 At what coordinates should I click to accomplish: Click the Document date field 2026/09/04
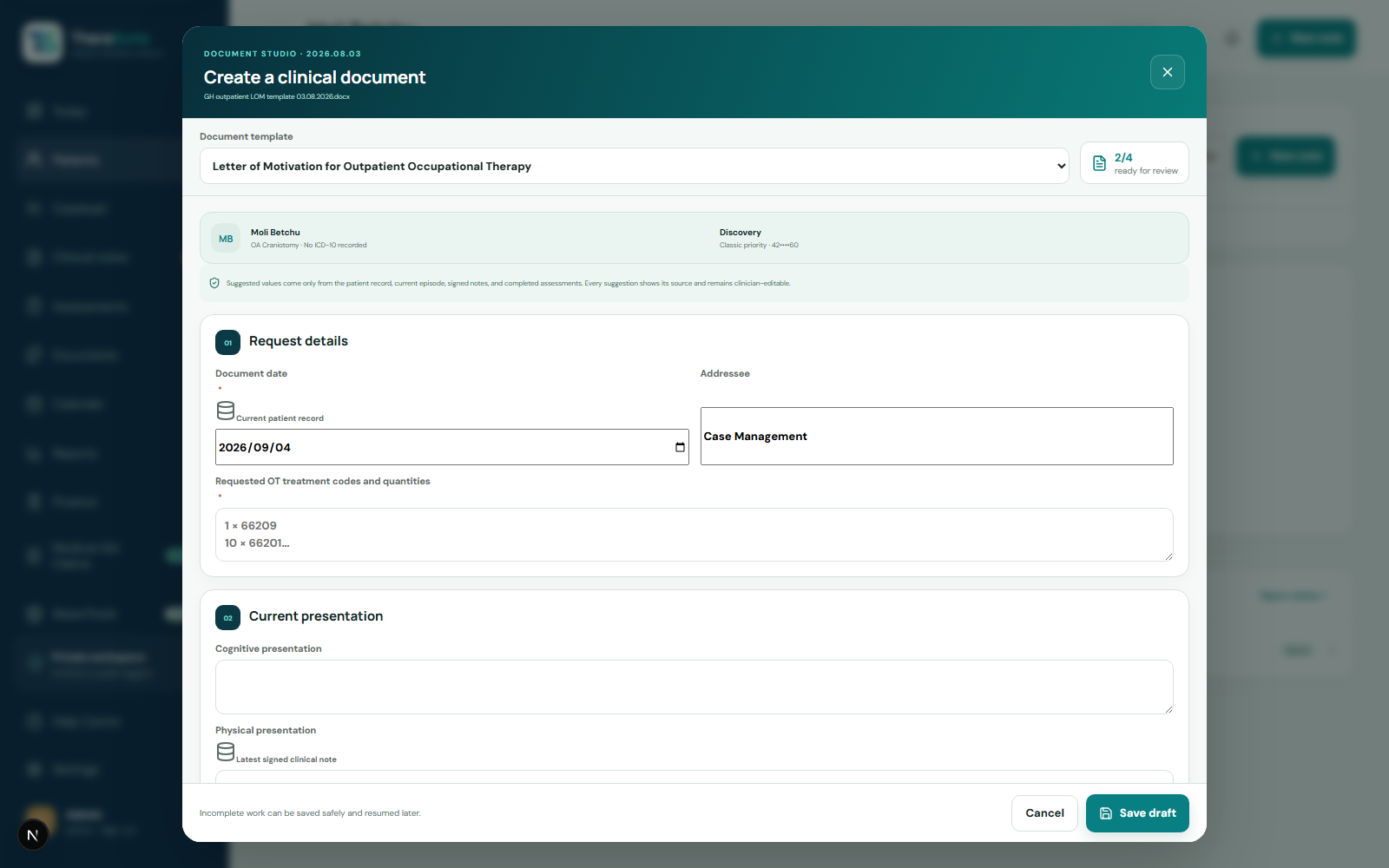tap(452, 447)
